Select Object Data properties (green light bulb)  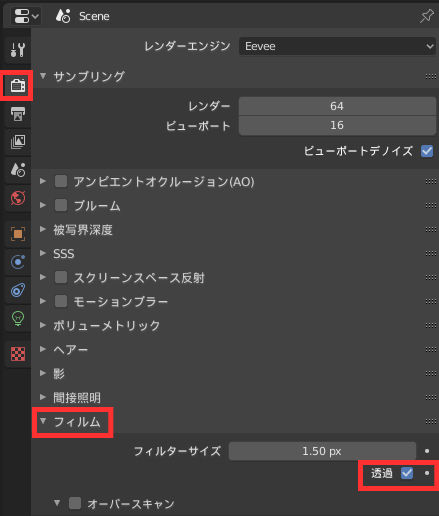click(x=18, y=318)
